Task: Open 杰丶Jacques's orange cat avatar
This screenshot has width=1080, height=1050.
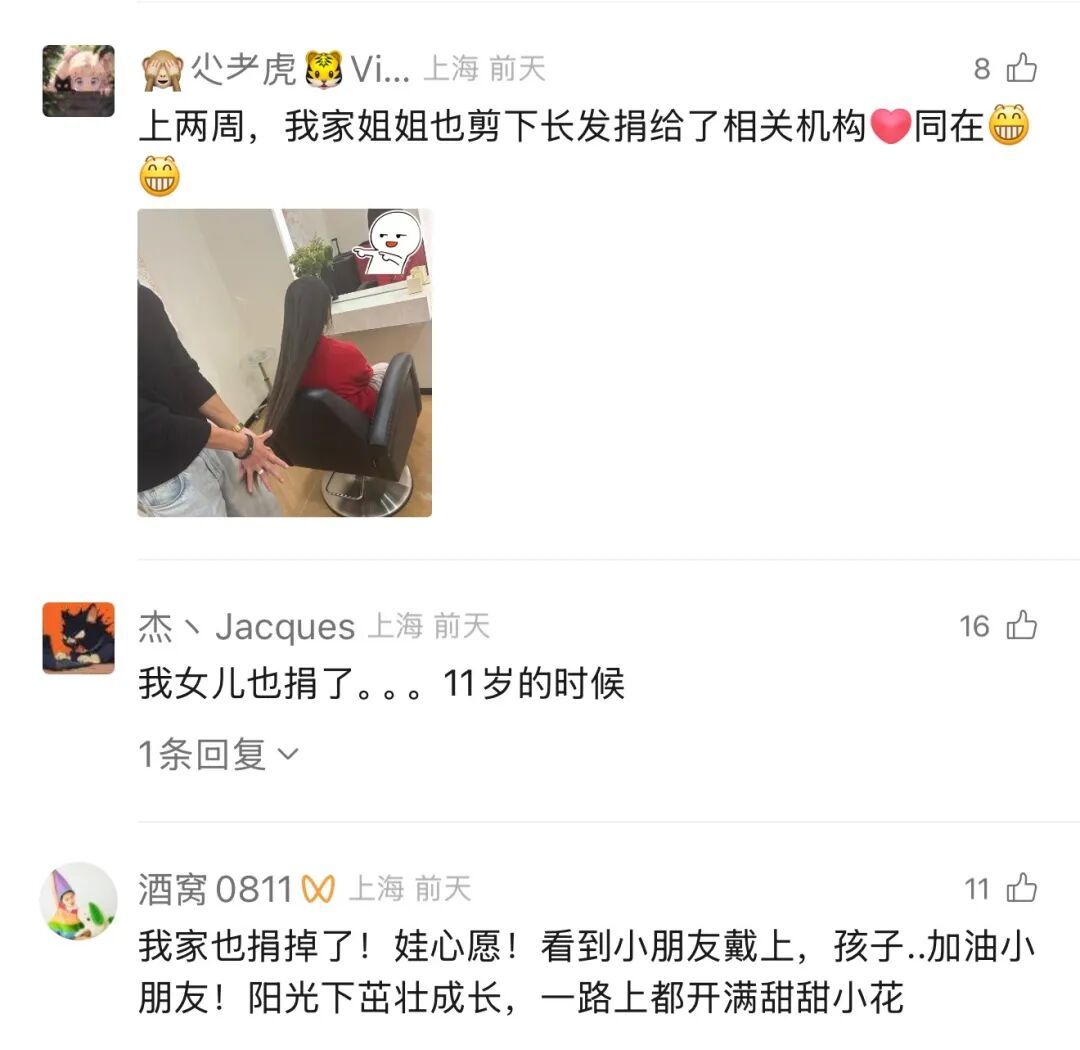Action: click(x=79, y=637)
